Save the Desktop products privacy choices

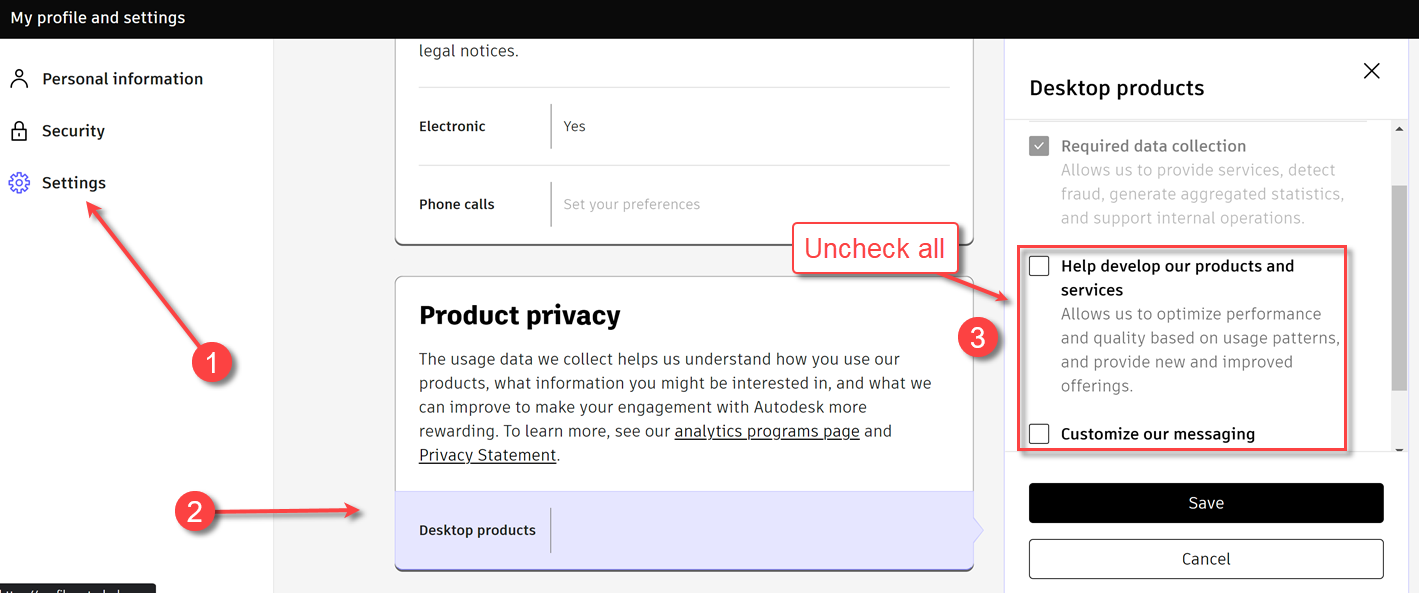tap(1205, 502)
